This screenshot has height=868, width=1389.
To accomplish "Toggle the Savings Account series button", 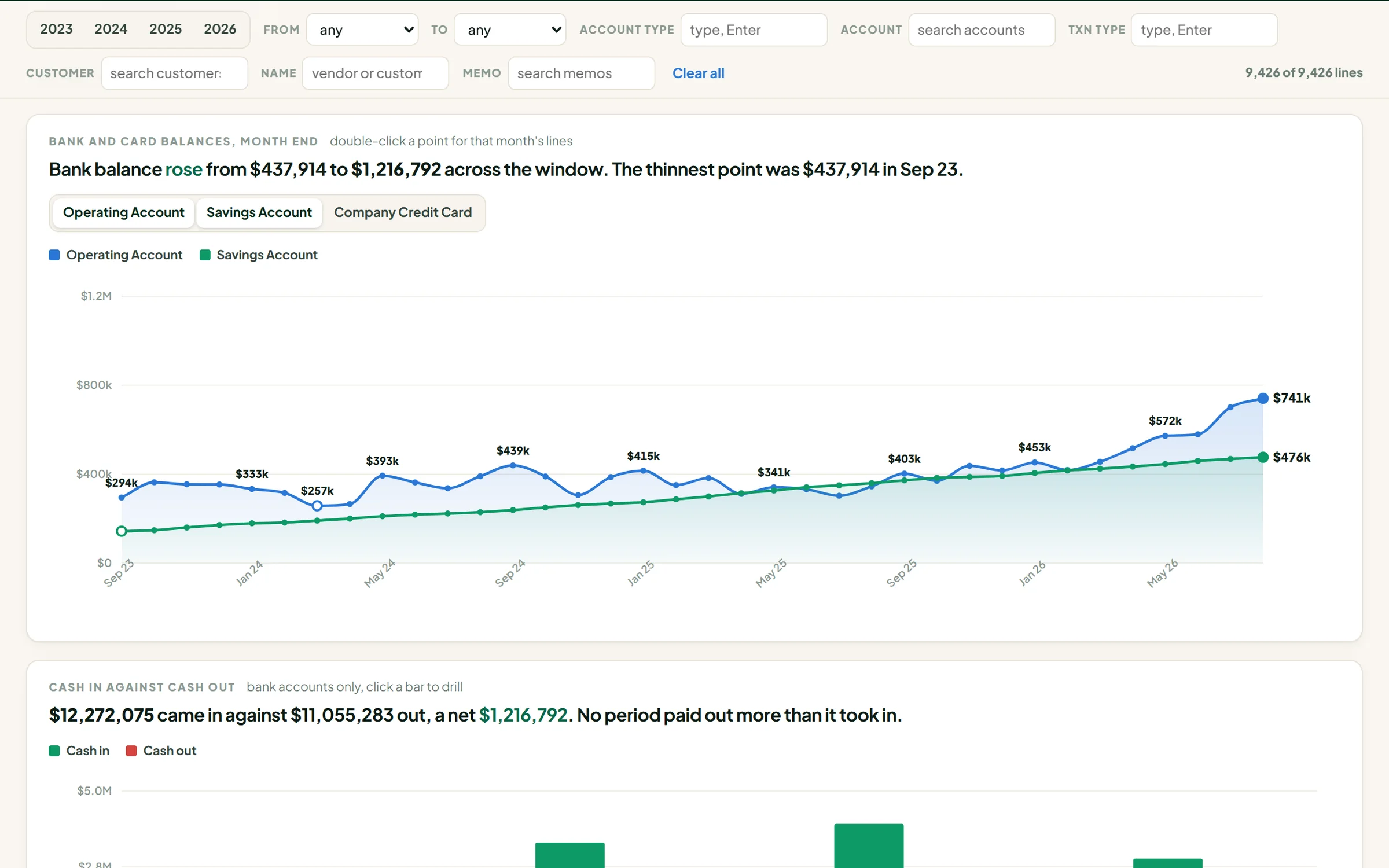I will pos(259,212).
